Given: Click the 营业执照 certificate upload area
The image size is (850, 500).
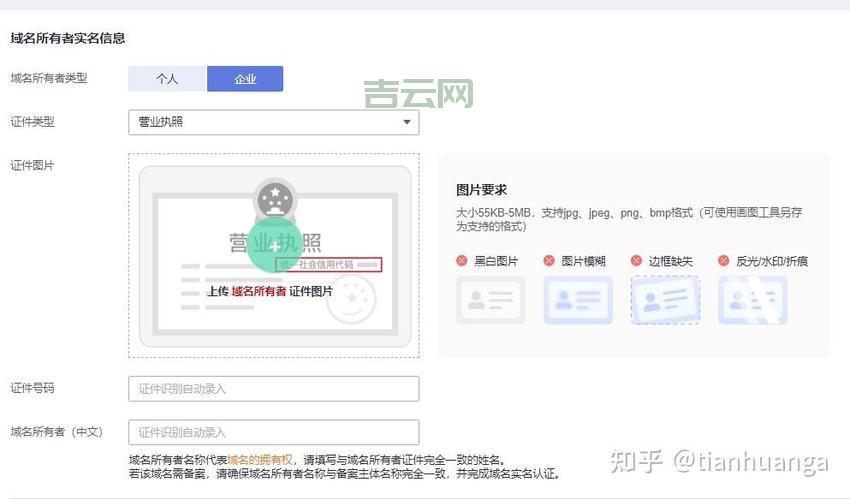Looking at the screenshot, I should (274, 255).
